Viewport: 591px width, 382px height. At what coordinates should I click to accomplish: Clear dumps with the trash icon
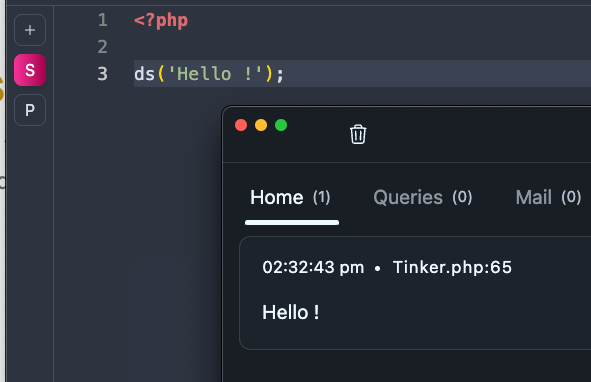(x=358, y=134)
